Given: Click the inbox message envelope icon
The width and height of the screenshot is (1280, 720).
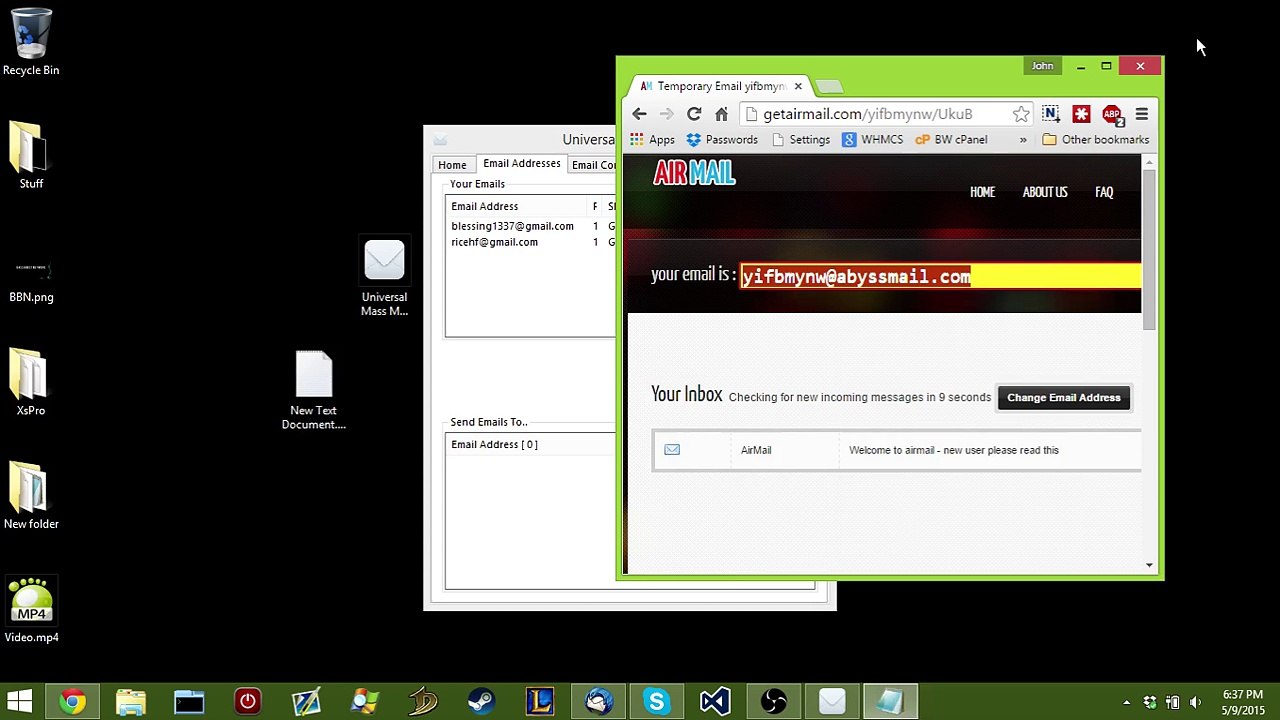Looking at the screenshot, I should click(x=672, y=450).
